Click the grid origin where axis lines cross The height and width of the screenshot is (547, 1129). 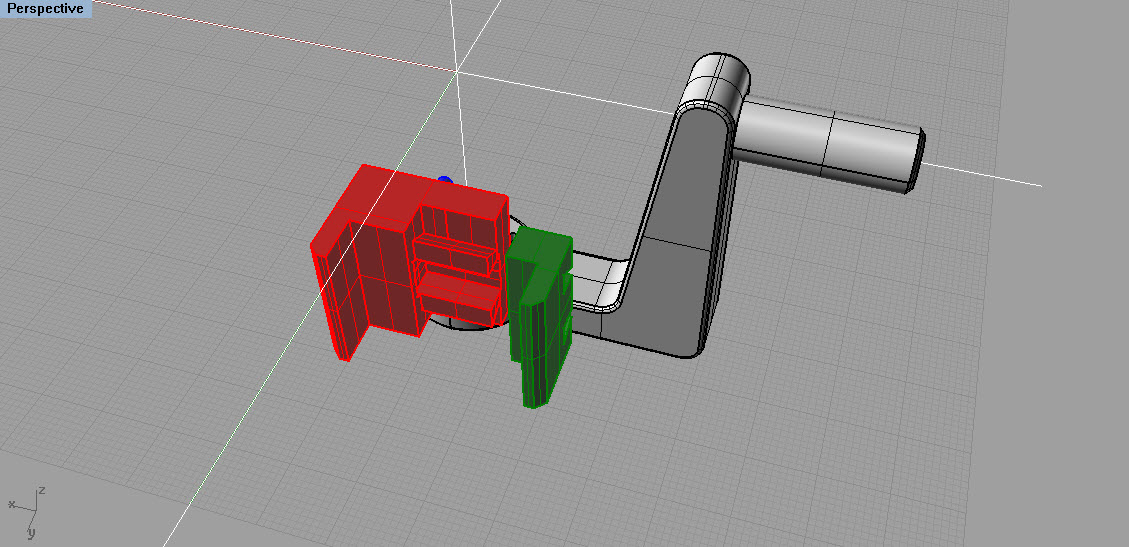click(457, 70)
